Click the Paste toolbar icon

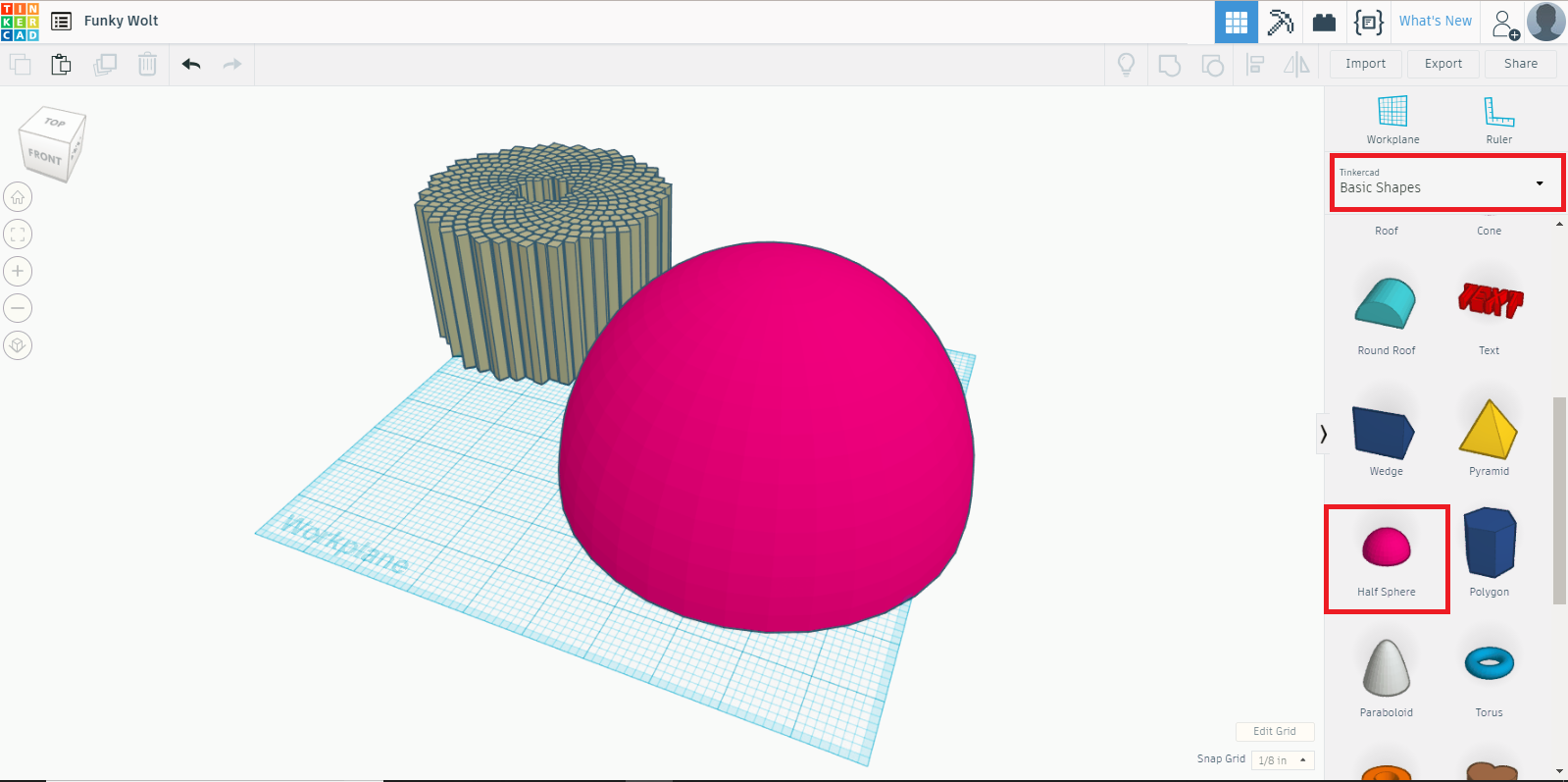tap(61, 65)
